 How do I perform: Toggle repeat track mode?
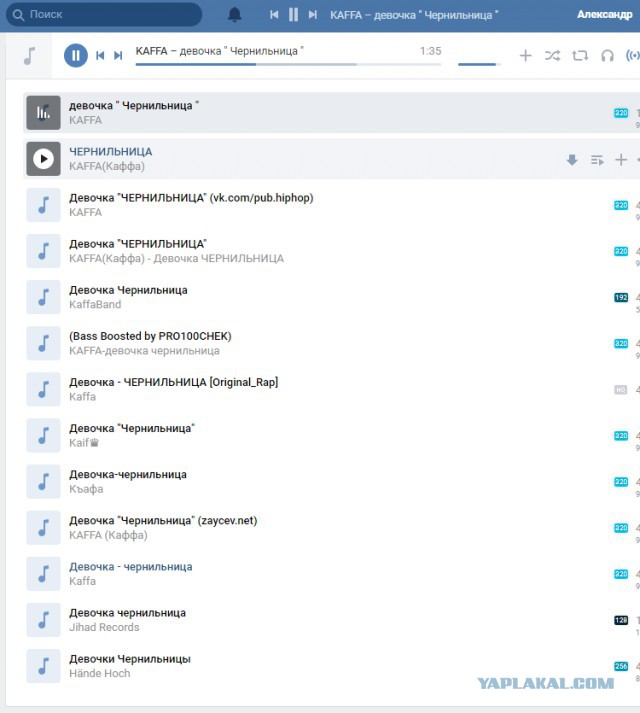pyautogui.click(x=580, y=55)
